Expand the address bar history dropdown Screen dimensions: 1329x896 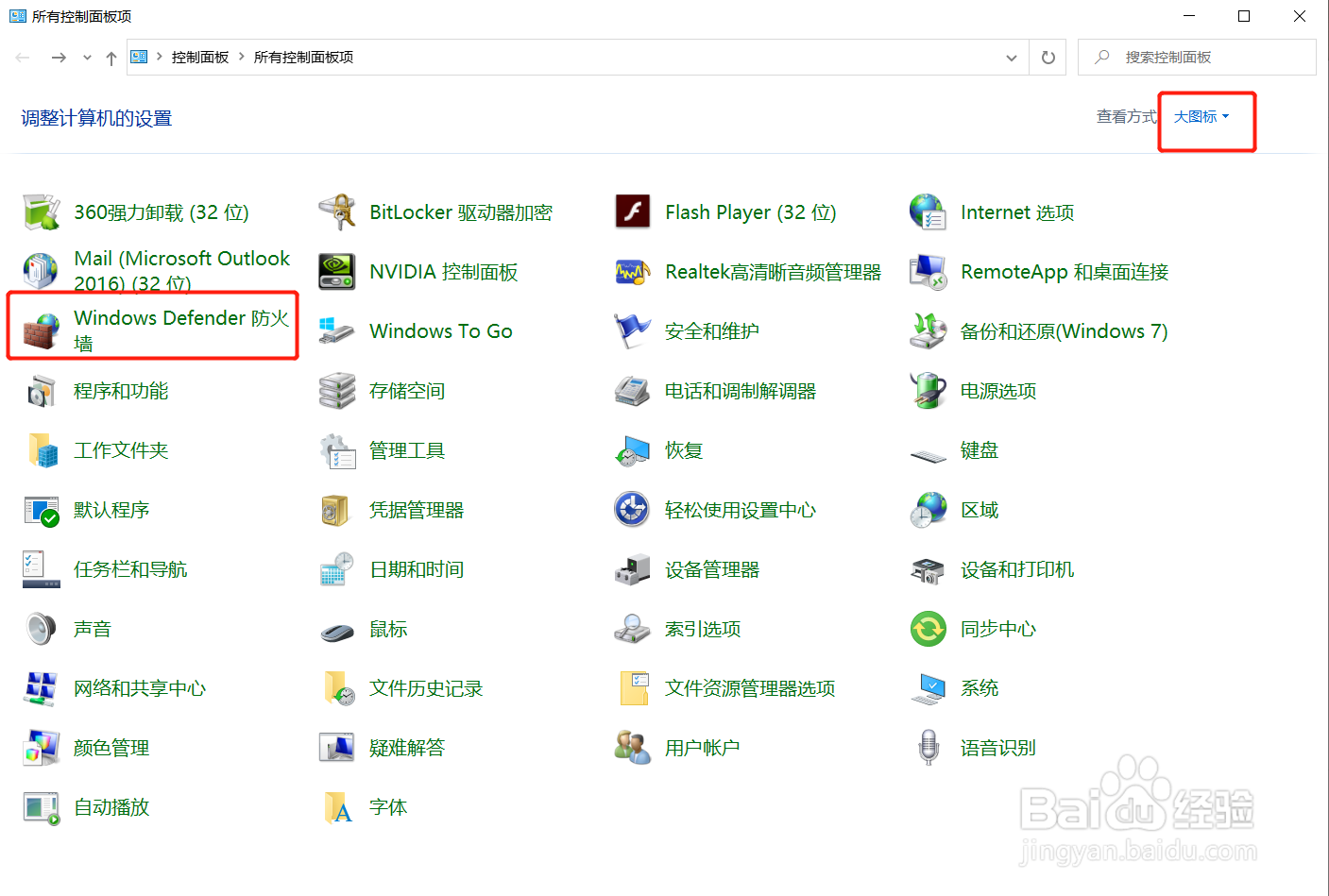1012,58
